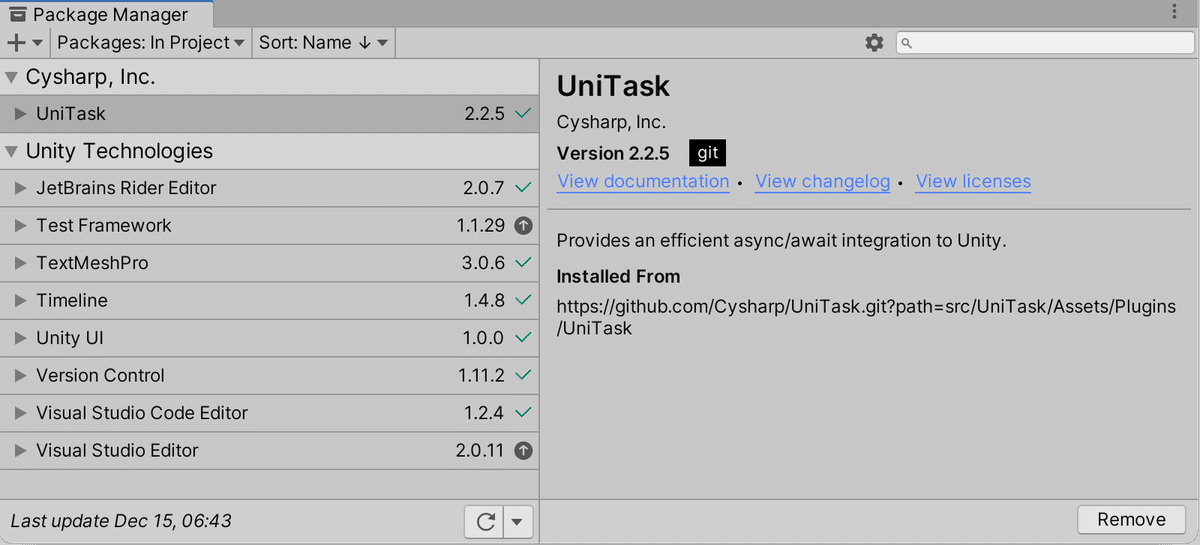This screenshot has width=1200, height=545.
Task: Select the Package Manager tab
Action: [x=98, y=15]
